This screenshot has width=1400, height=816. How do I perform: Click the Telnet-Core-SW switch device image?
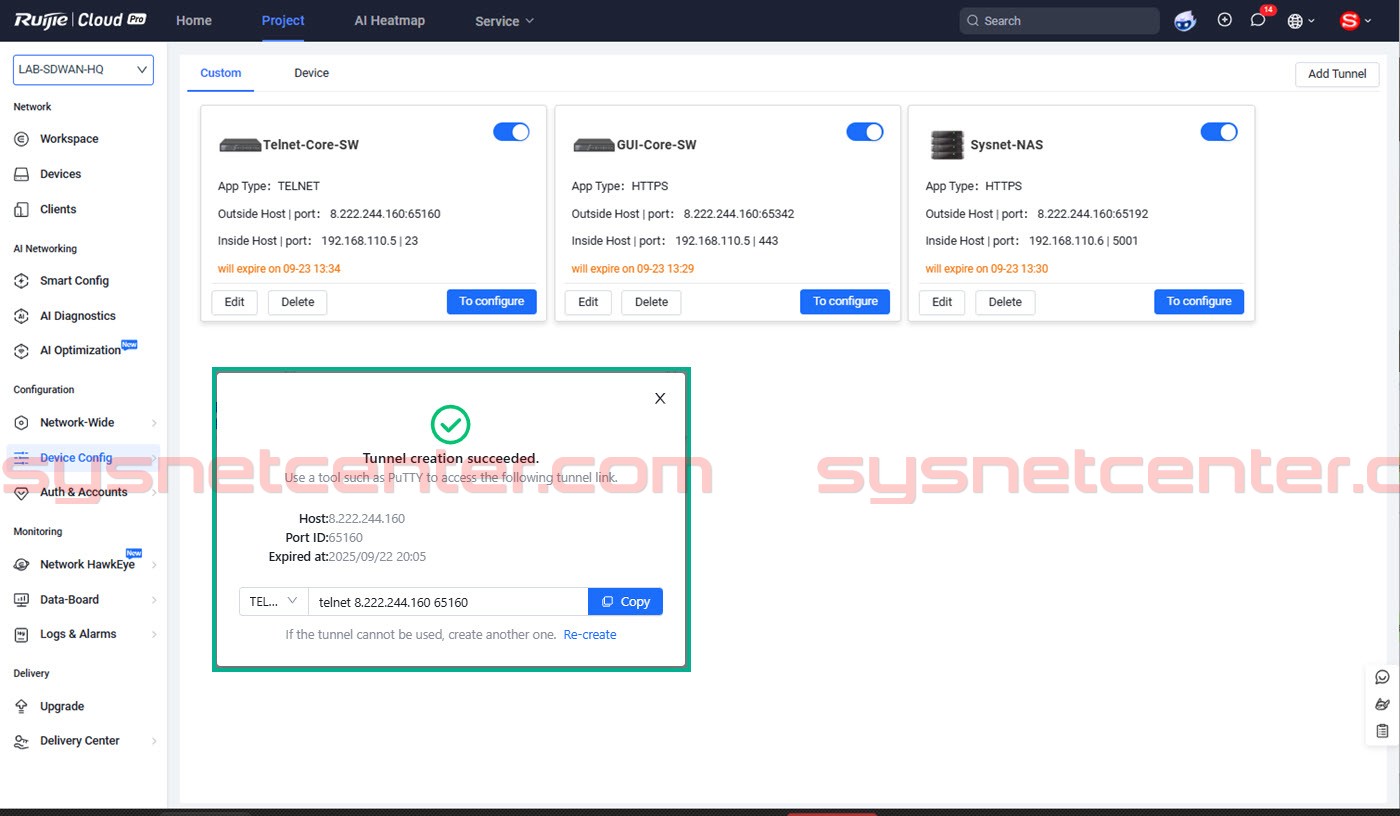click(240, 145)
